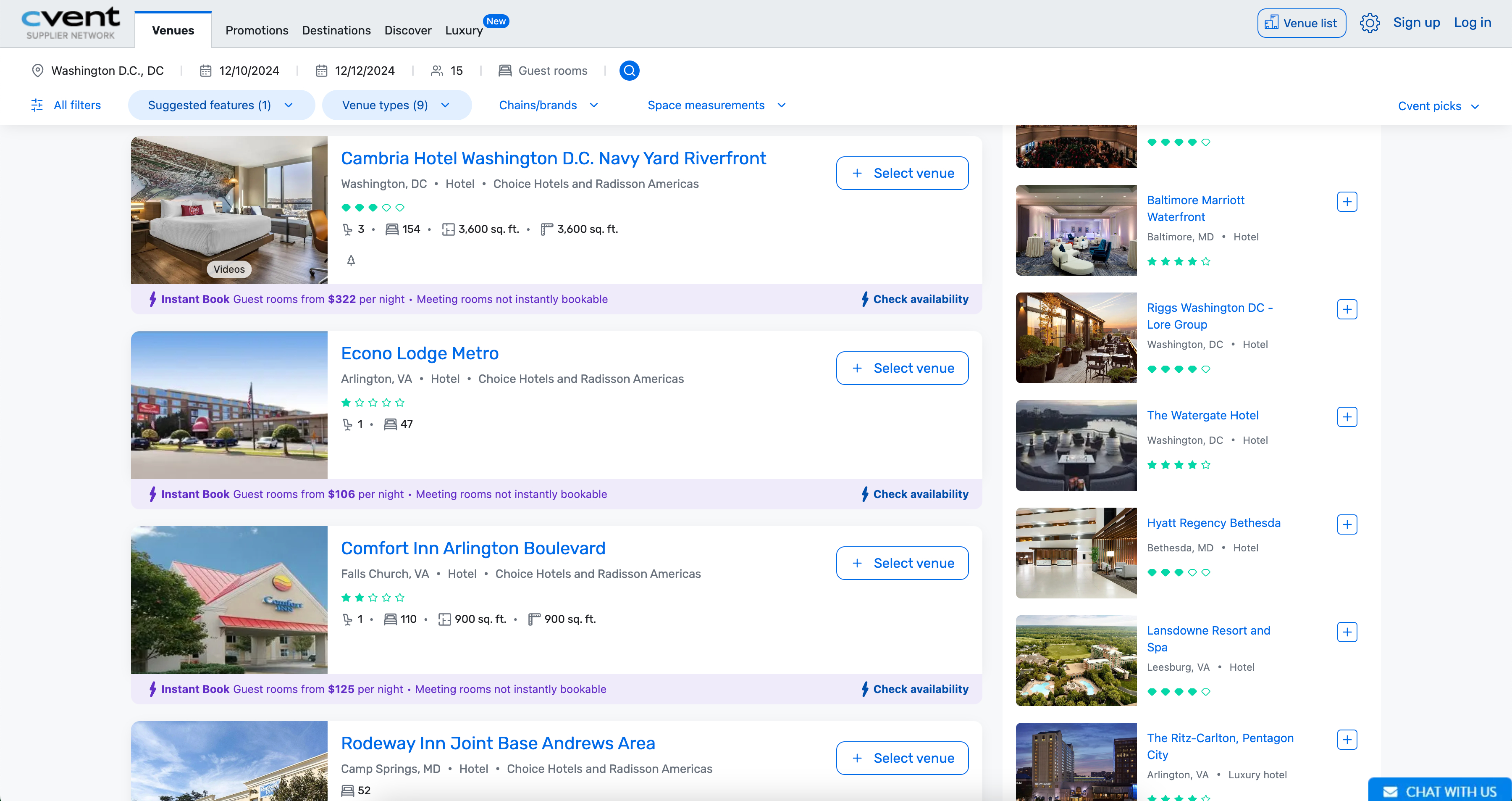Open settings gear icon in header

tap(1369, 23)
